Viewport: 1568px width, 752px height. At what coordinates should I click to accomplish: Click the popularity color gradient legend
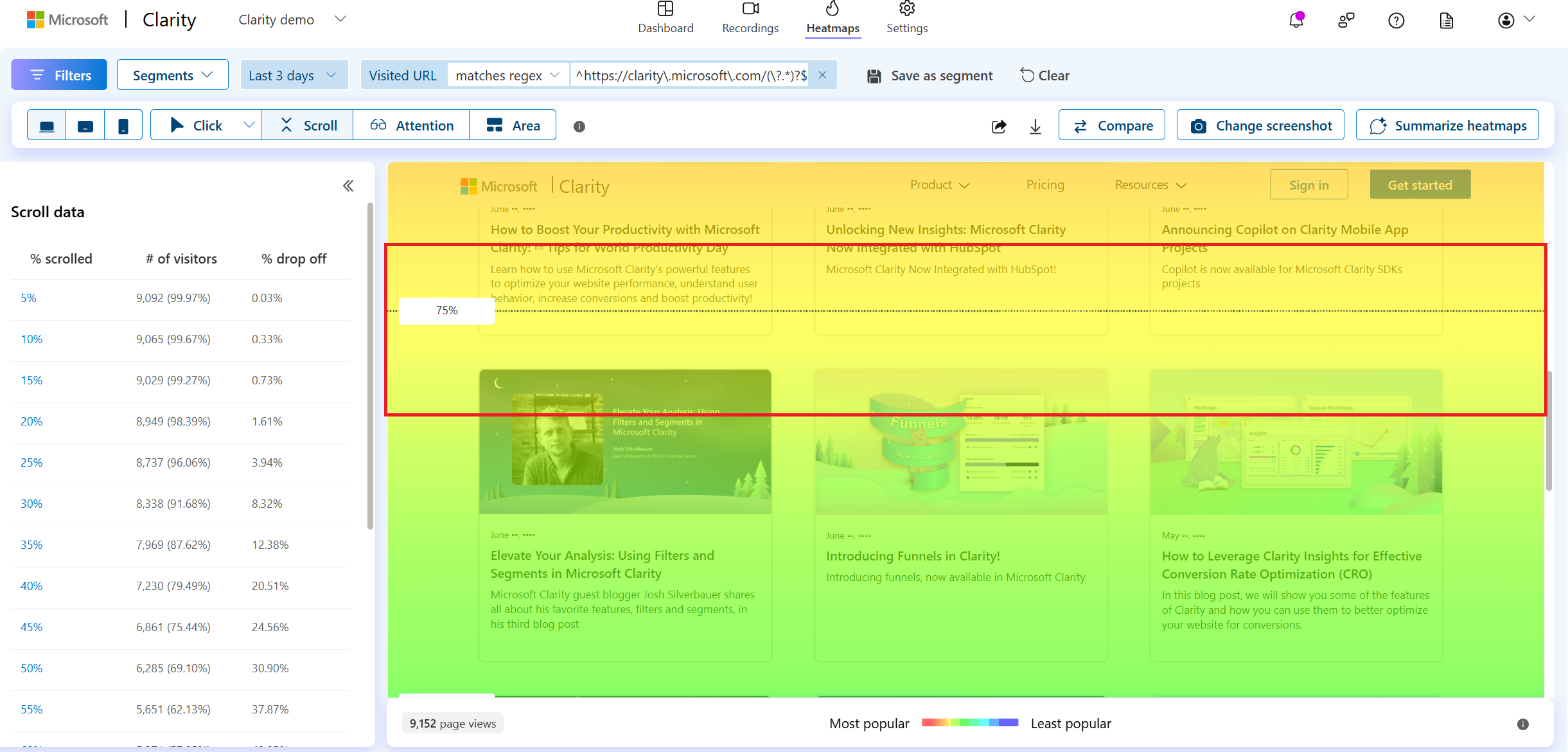970,723
